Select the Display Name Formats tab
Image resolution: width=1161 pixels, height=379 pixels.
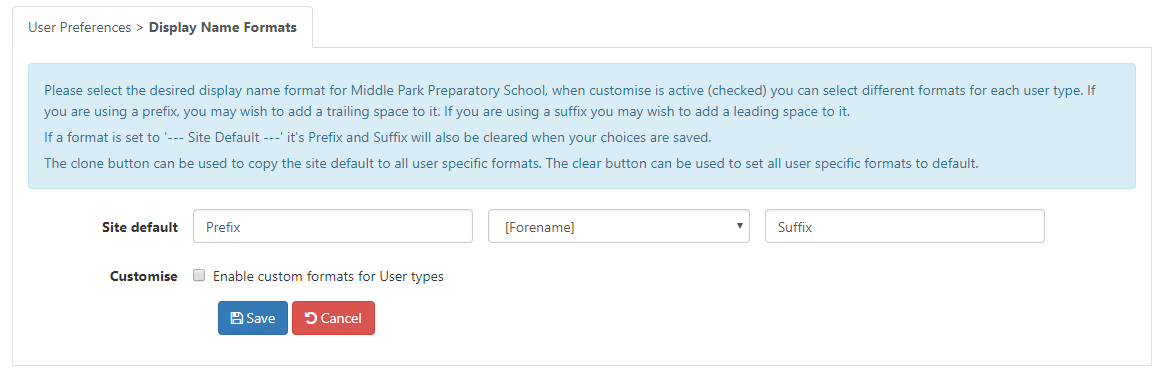point(223,27)
